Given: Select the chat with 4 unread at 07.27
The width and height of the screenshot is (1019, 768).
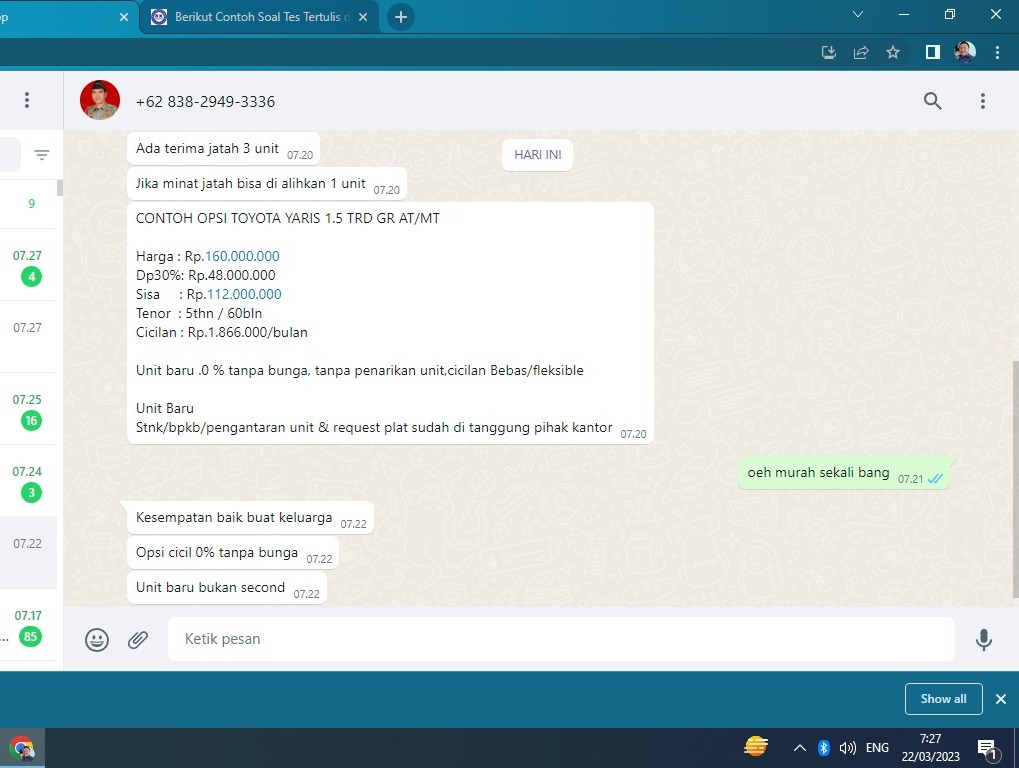Looking at the screenshot, I should pos(29,264).
